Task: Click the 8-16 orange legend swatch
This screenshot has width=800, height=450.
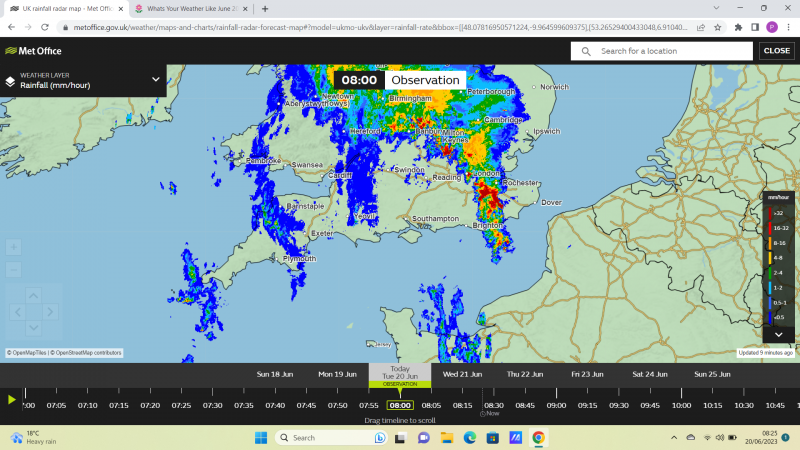Action: pos(770,243)
